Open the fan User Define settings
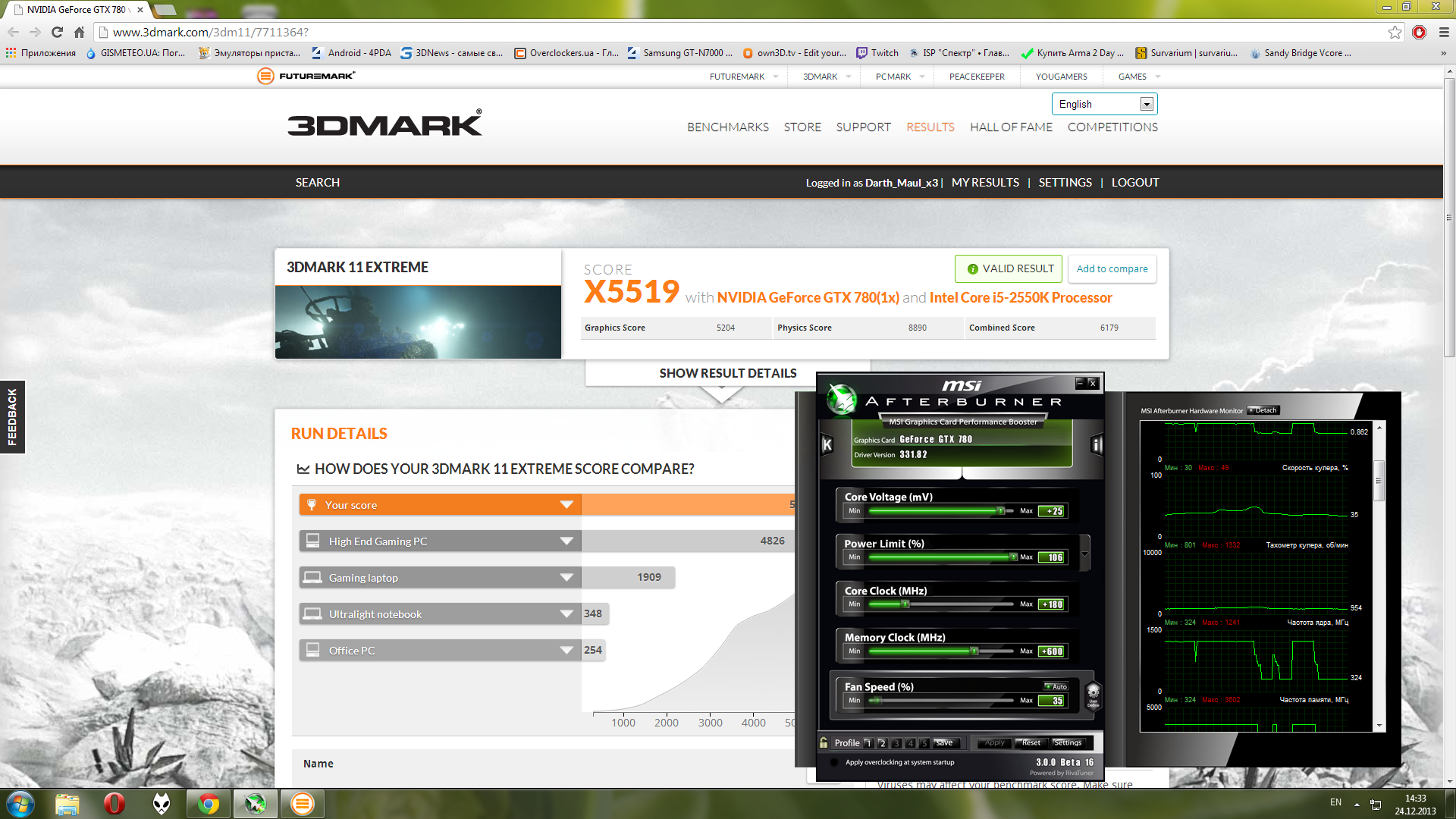Viewport: 1456px width, 819px height. pyautogui.click(x=1094, y=694)
